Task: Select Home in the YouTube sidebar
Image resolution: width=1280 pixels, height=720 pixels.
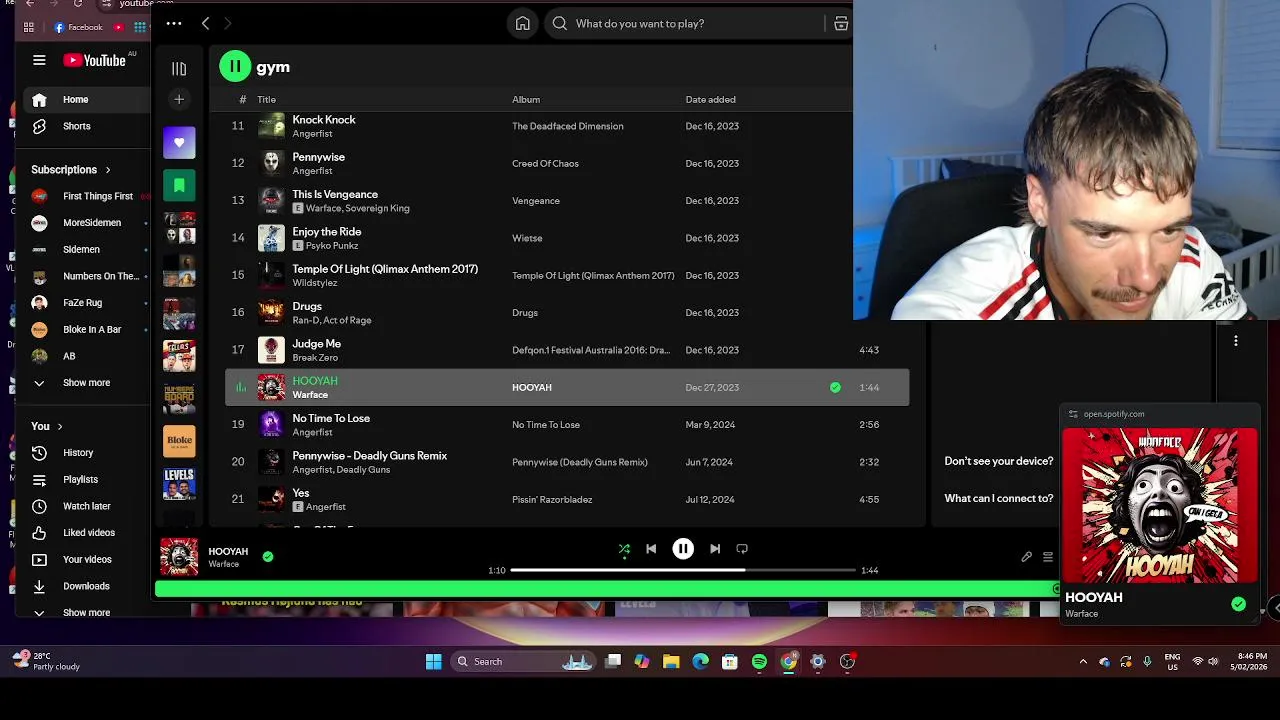Action: 86,99
